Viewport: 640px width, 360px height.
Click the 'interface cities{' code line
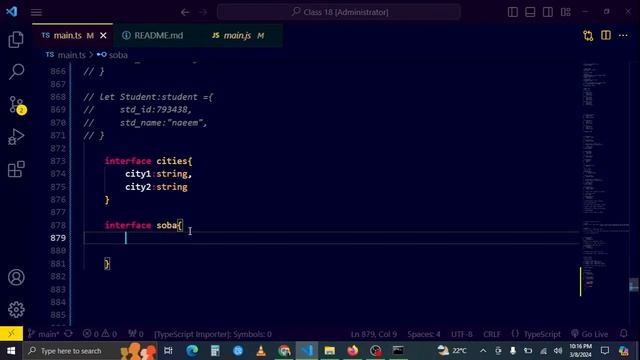(x=148, y=161)
